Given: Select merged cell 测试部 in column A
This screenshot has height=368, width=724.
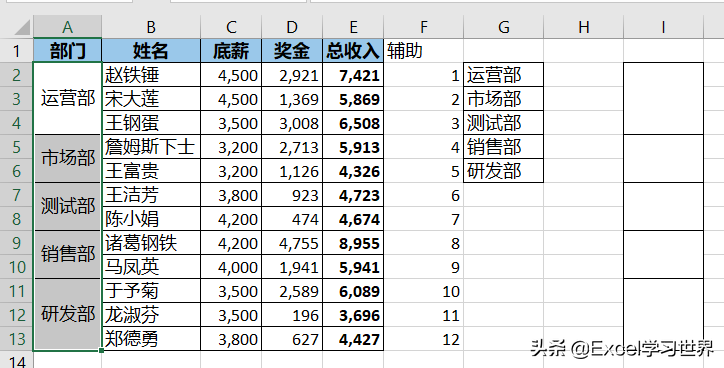Looking at the screenshot, I should (x=67, y=206).
